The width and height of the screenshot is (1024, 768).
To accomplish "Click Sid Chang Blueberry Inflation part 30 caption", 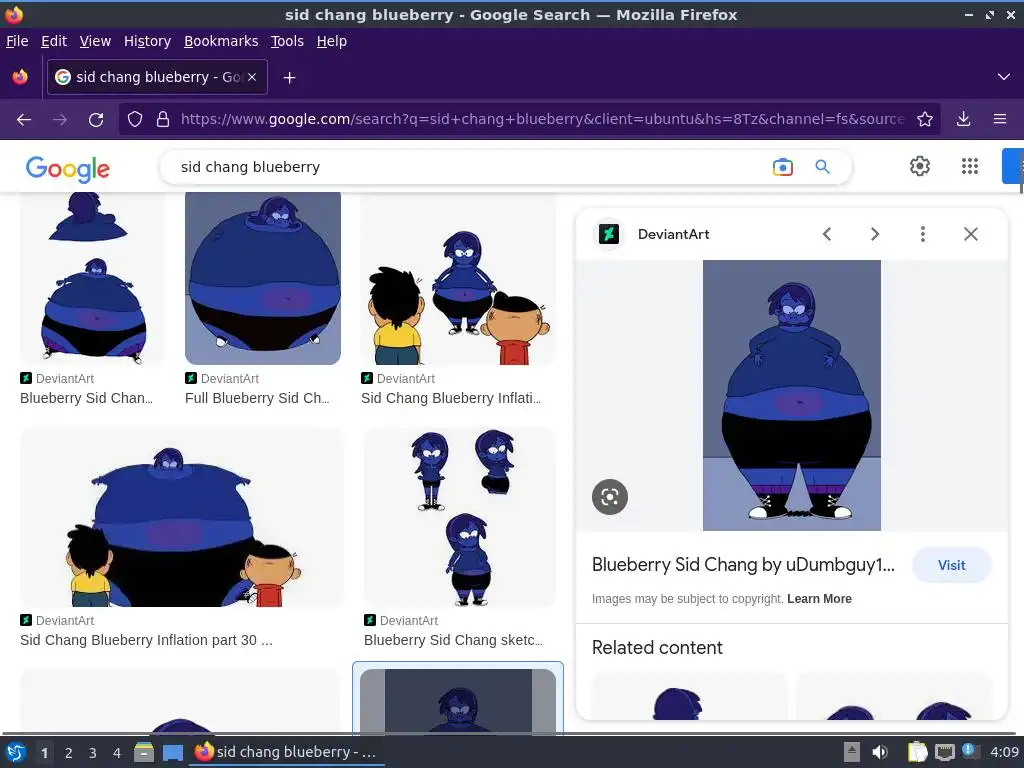I will pyautogui.click(x=146, y=640).
